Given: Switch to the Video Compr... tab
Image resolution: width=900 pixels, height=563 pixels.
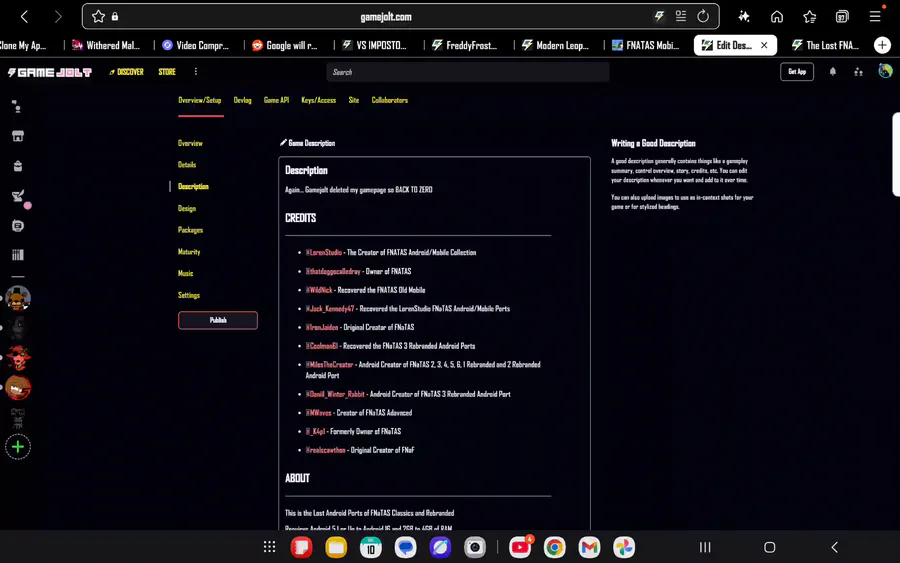Looking at the screenshot, I should (x=196, y=45).
